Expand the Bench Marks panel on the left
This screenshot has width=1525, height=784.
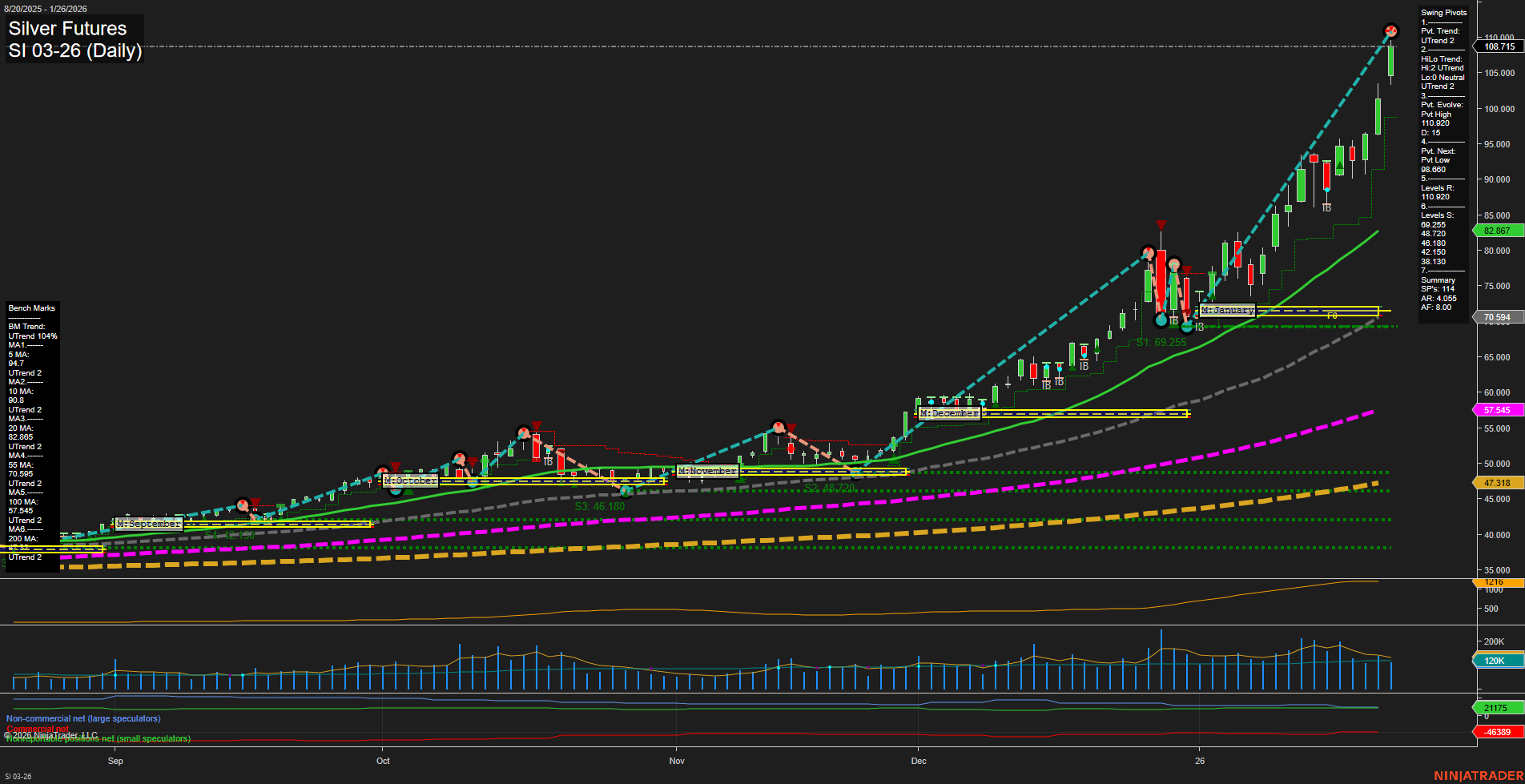pos(31,308)
